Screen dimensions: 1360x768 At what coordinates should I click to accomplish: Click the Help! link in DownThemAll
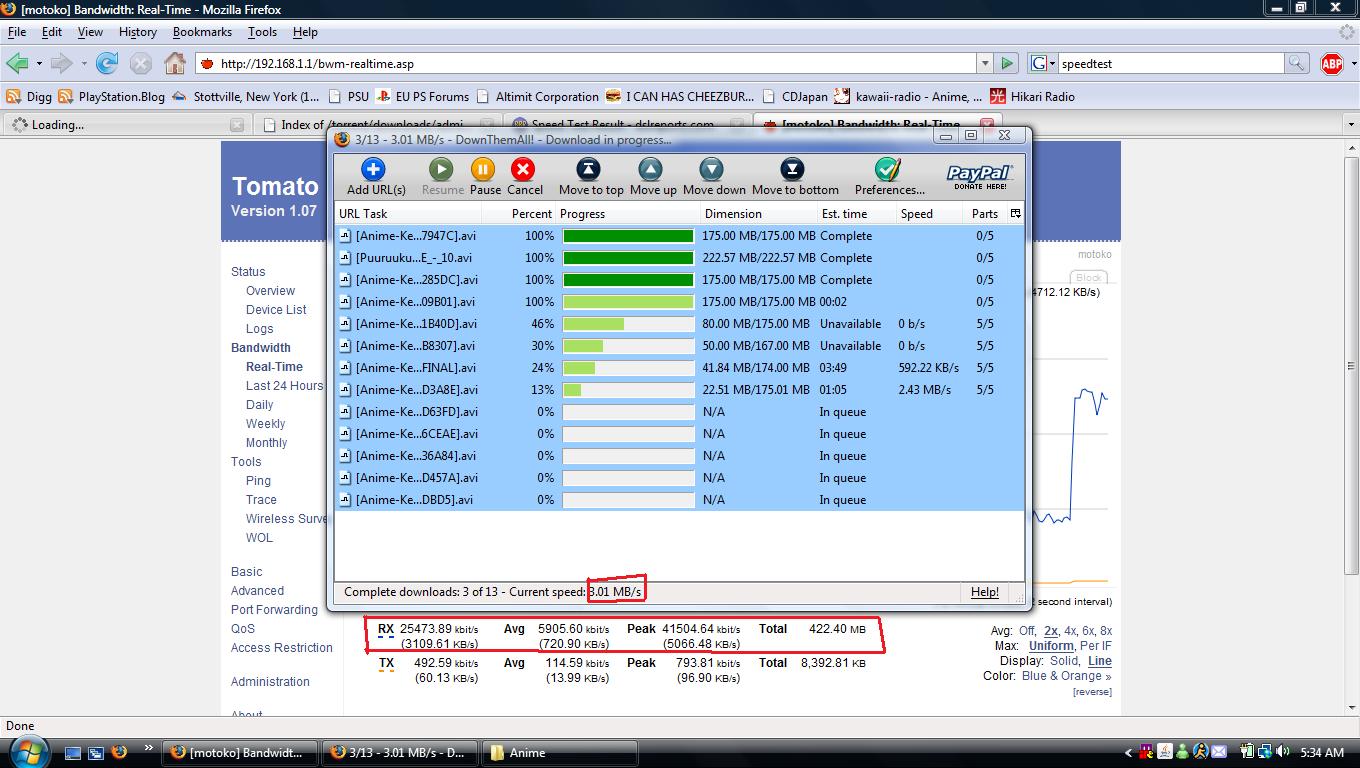tap(984, 592)
